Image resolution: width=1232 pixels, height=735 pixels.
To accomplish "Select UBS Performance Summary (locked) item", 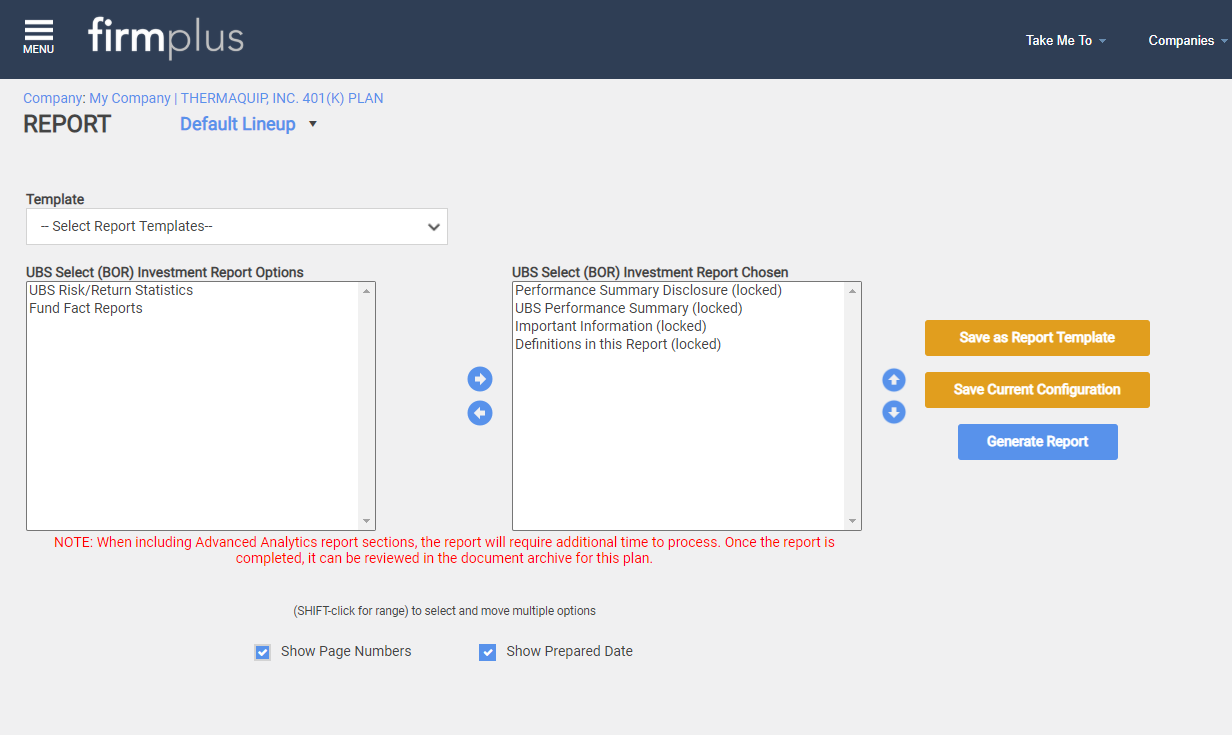I will [678, 309].
